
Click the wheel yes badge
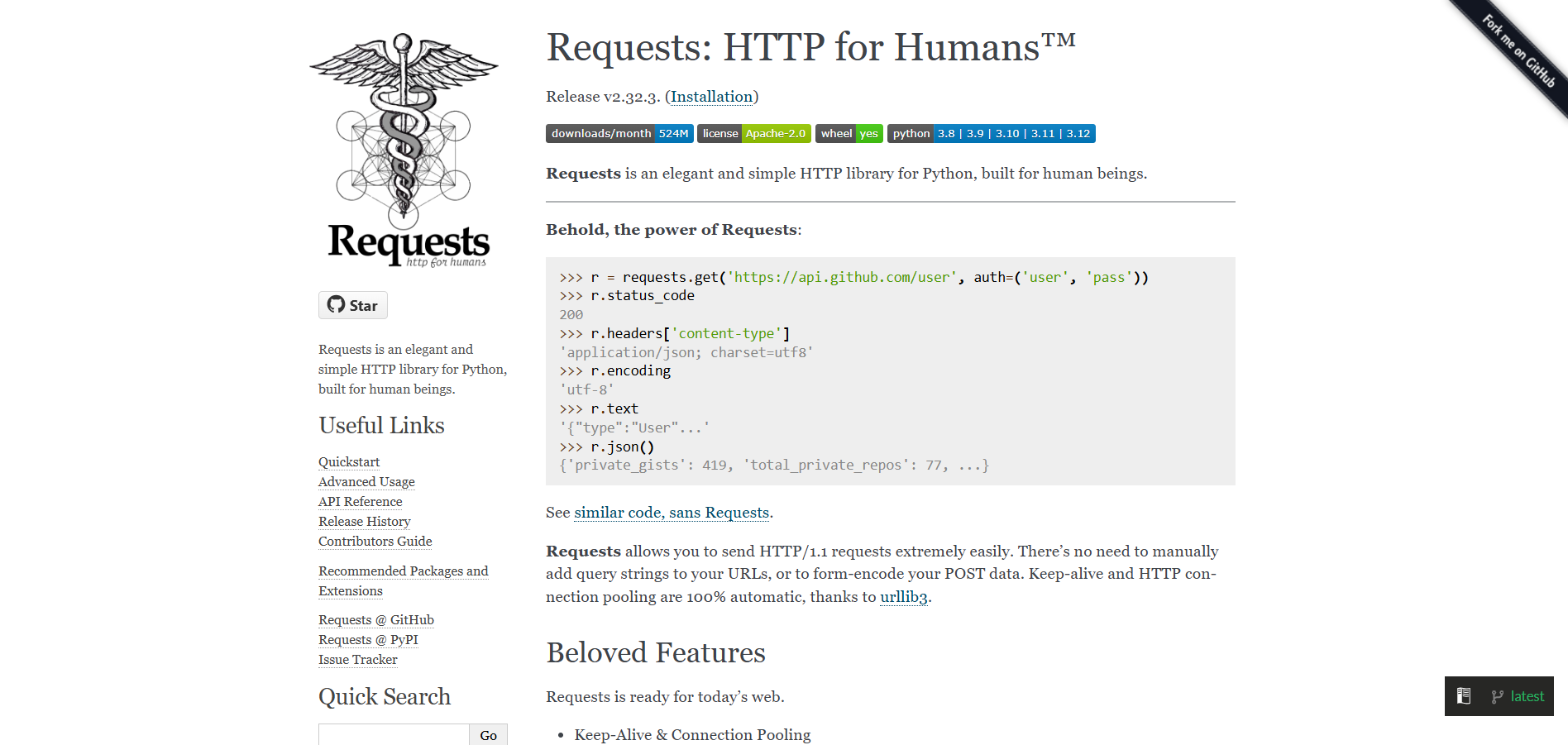[x=849, y=133]
